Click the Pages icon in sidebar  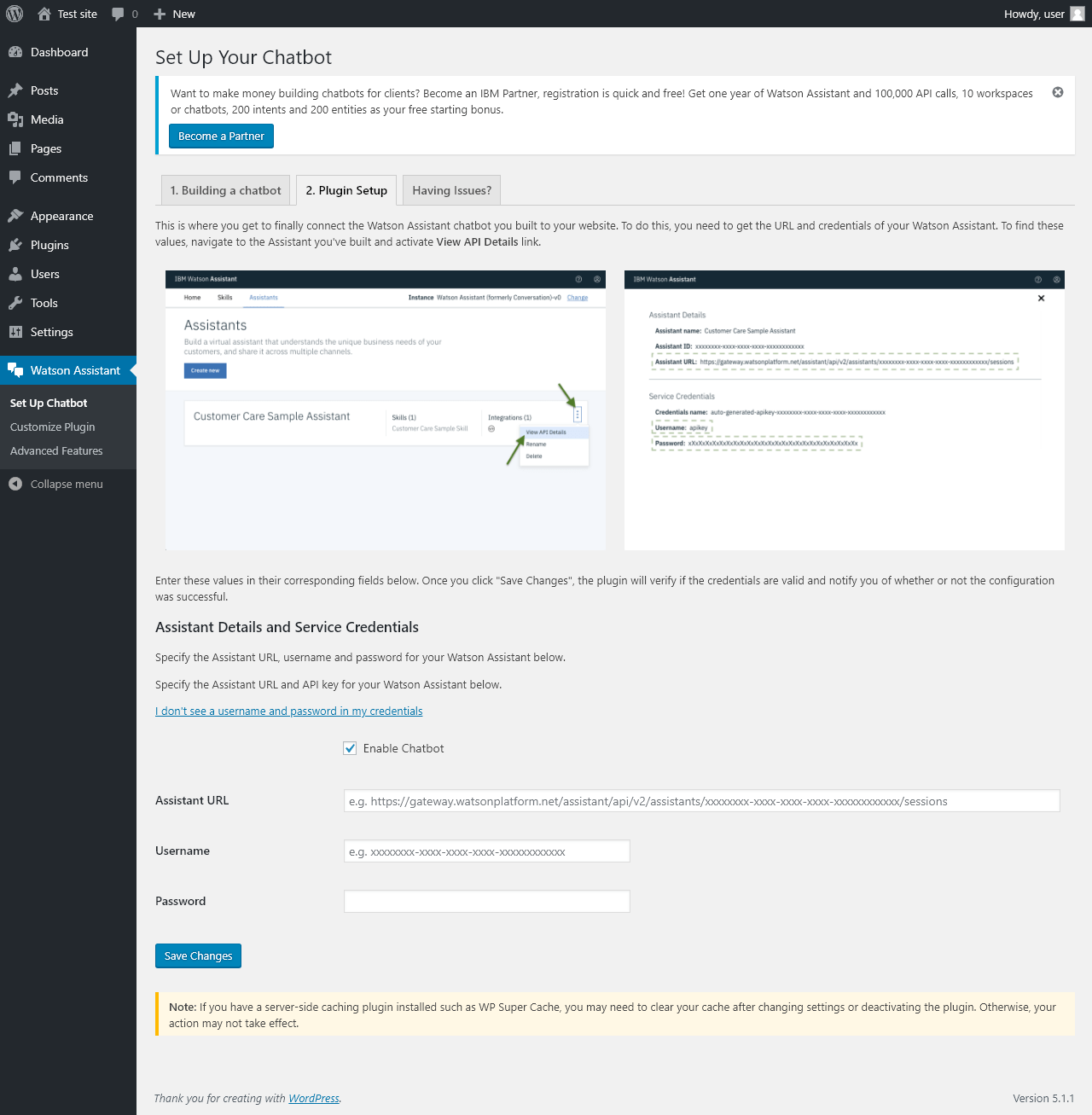click(15, 148)
